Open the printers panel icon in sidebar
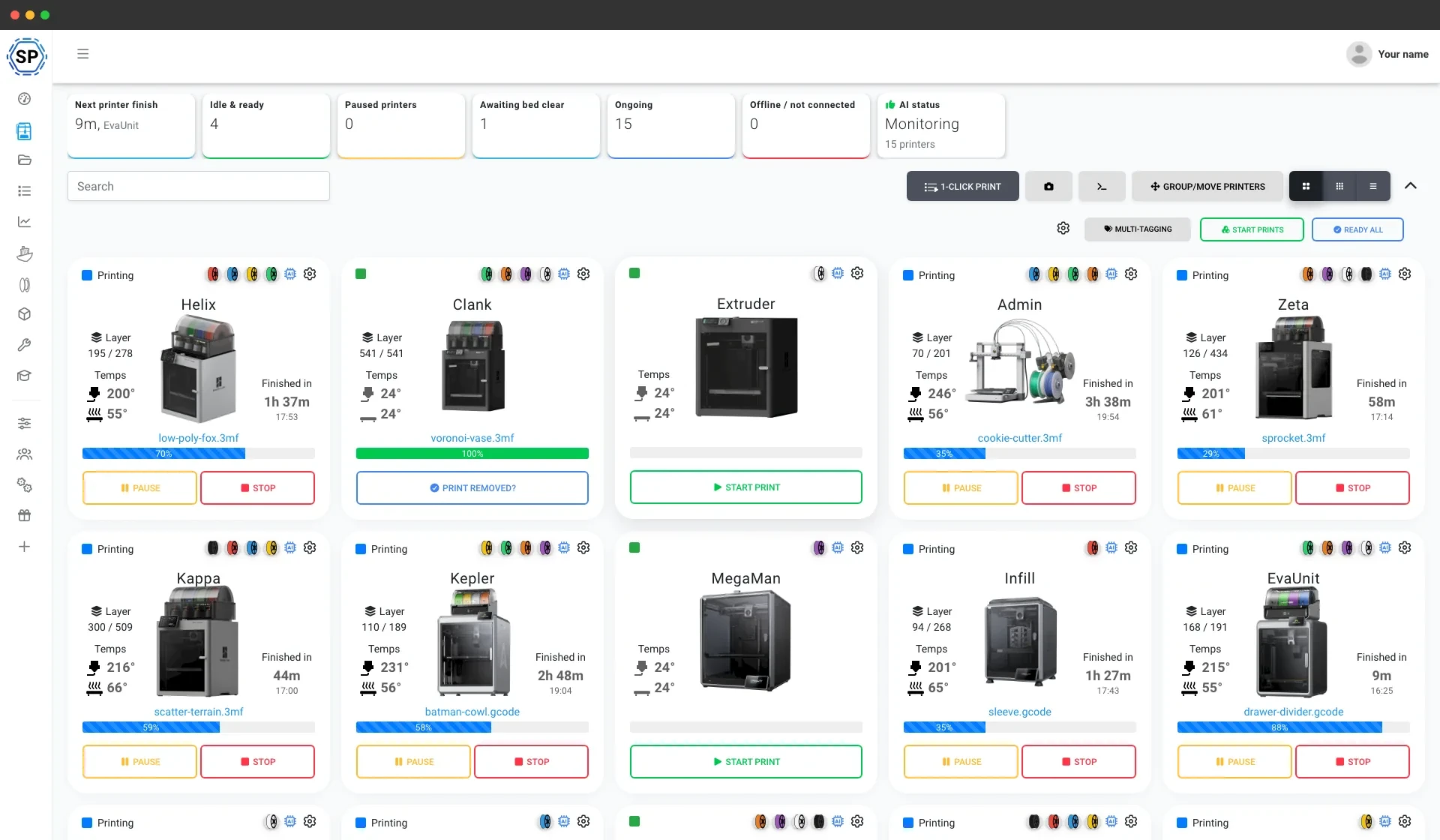 tap(24, 131)
